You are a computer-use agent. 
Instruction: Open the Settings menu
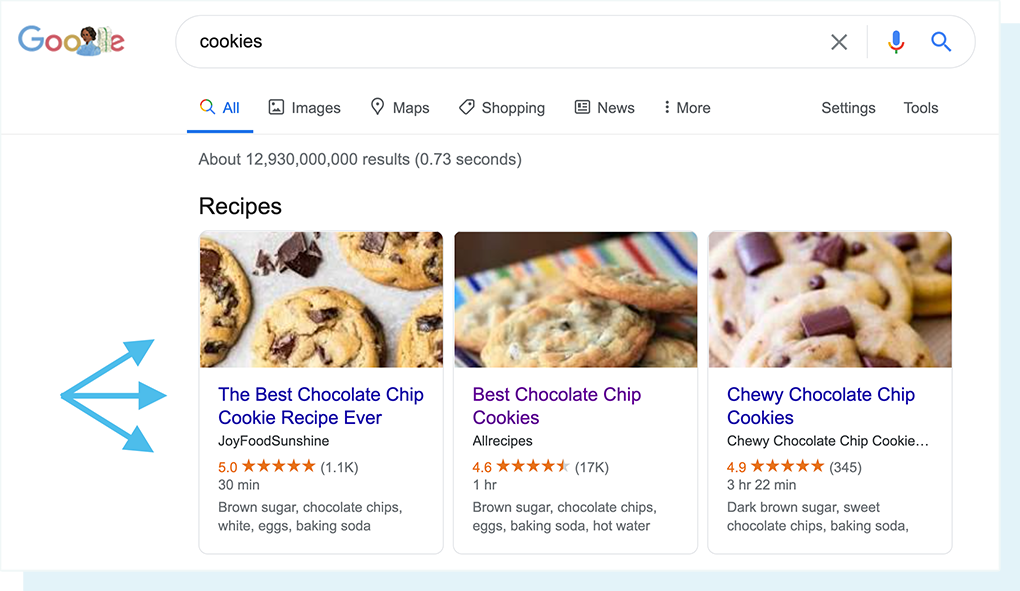tap(847, 107)
